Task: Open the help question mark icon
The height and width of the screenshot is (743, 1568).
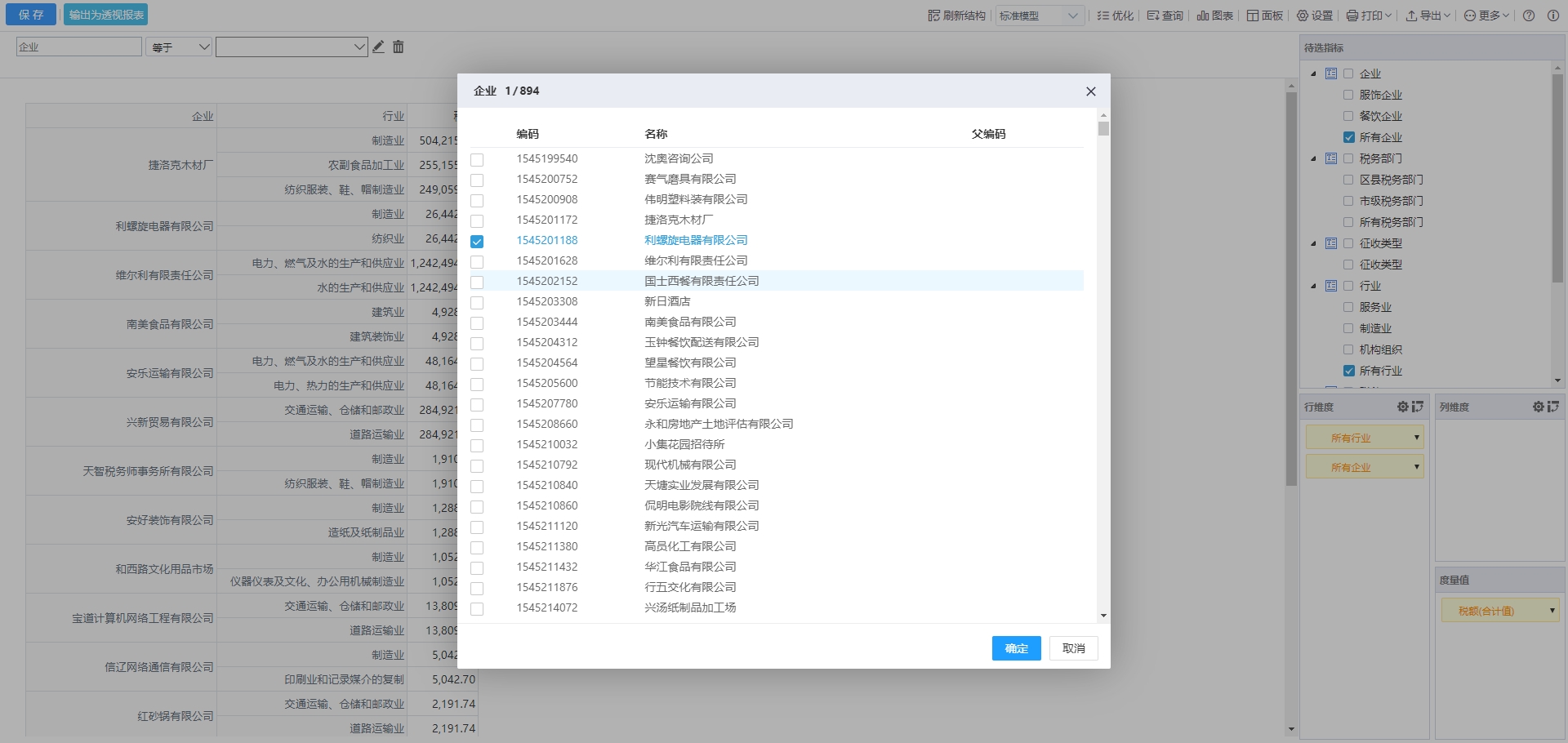Action: coord(1529,16)
